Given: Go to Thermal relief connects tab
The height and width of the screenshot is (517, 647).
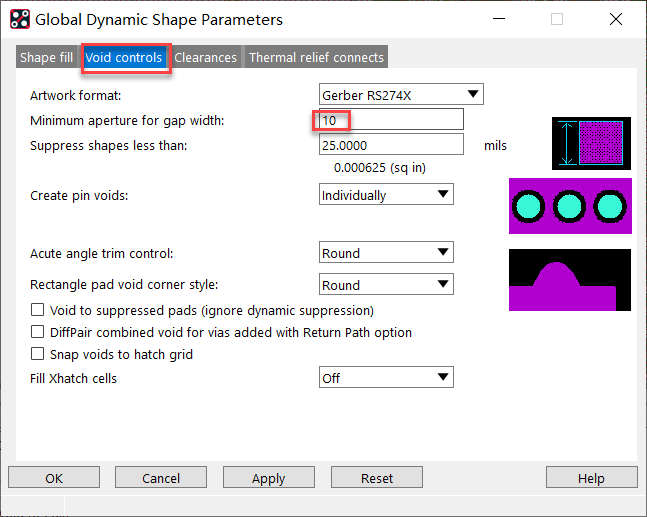Looking at the screenshot, I should (x=316, y=58).
